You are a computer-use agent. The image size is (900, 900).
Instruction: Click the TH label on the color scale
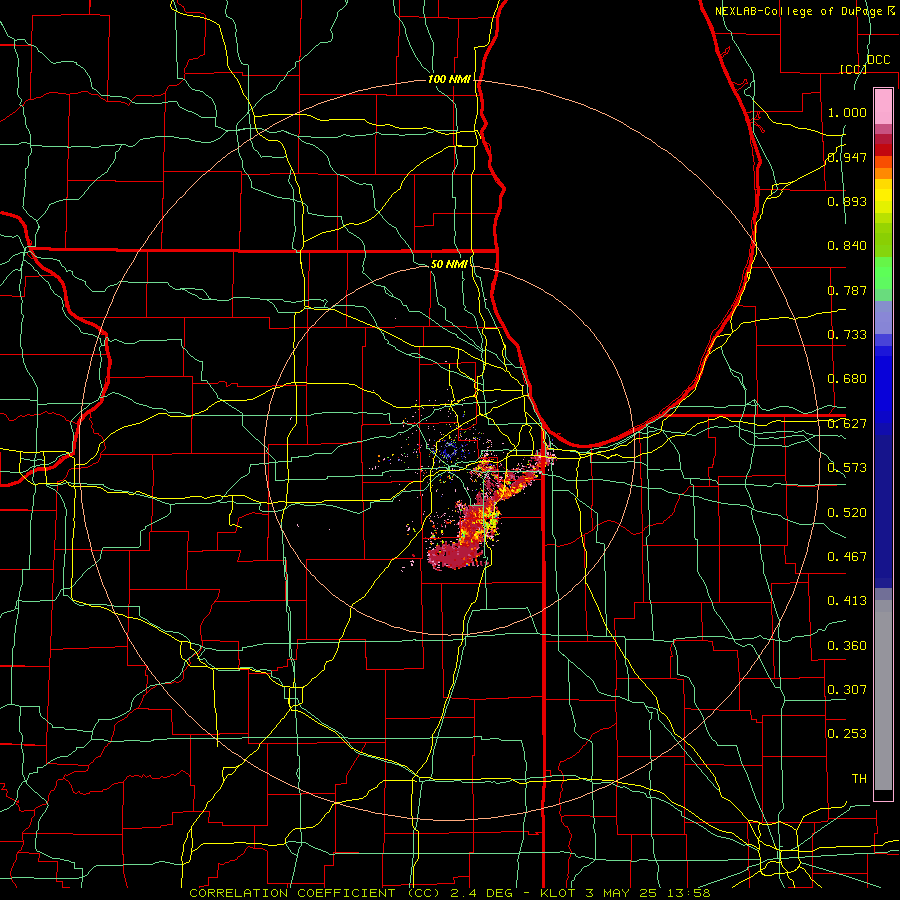click(x=859, y=779)
